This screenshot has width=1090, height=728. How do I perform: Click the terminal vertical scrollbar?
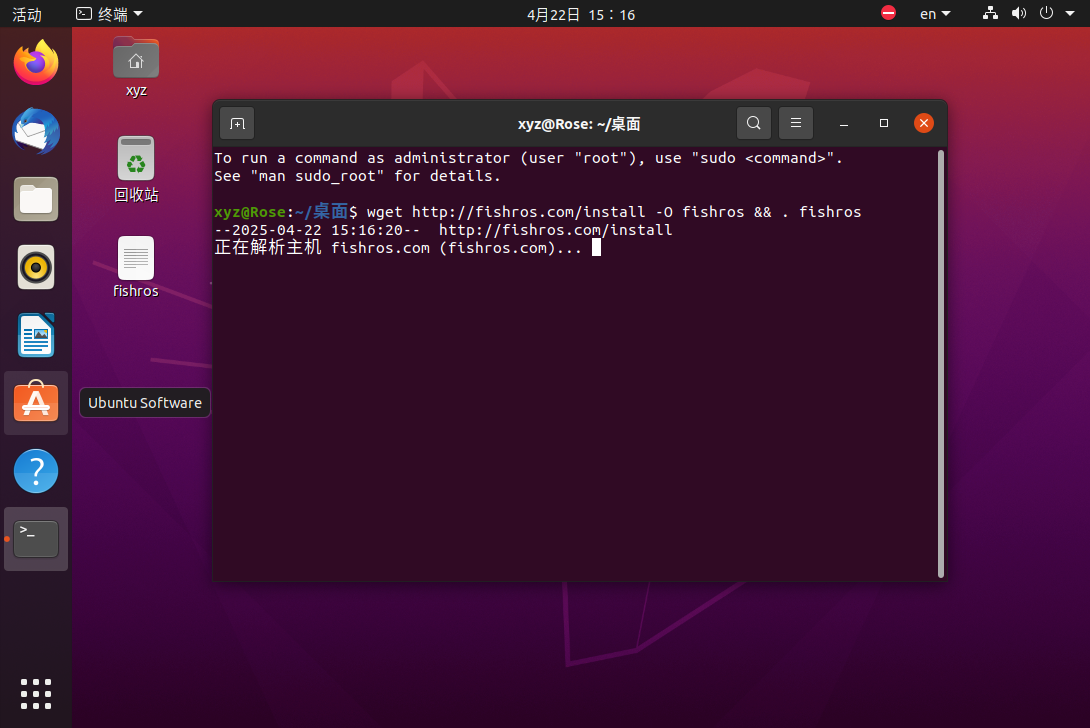(941, 364)
